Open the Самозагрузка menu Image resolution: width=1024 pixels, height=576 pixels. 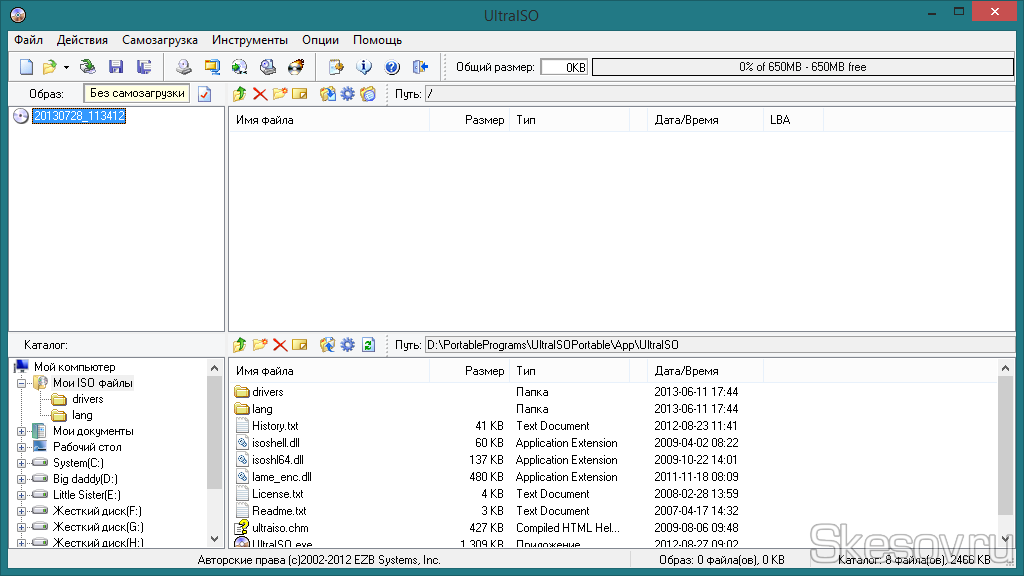tap(160, 40)
